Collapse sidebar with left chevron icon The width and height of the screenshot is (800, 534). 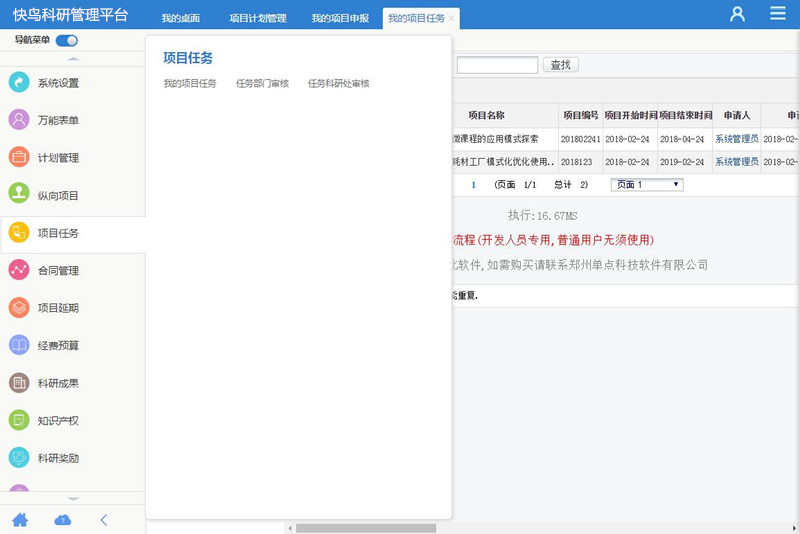[x=104, y=520]
